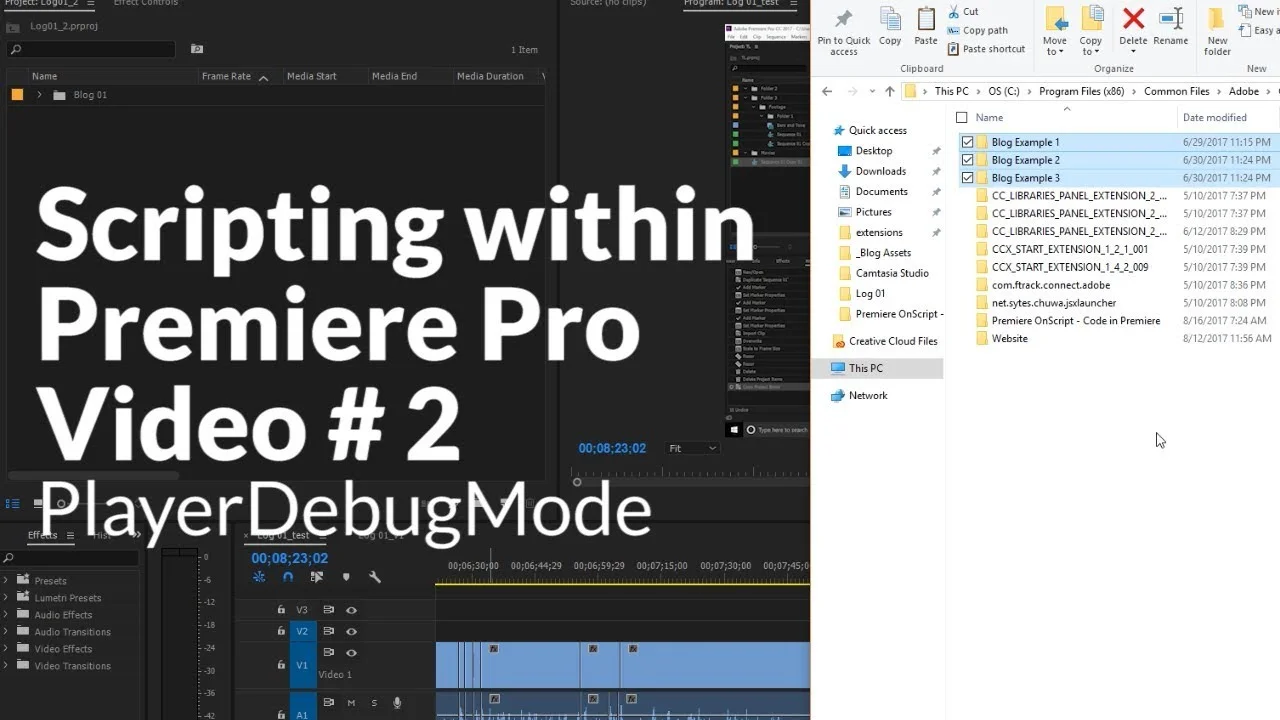The height and width of the screenshot is (720, 1280).
Task: Mute the A1 audio track
Action: pyautogui.click(x=351, y=702)
